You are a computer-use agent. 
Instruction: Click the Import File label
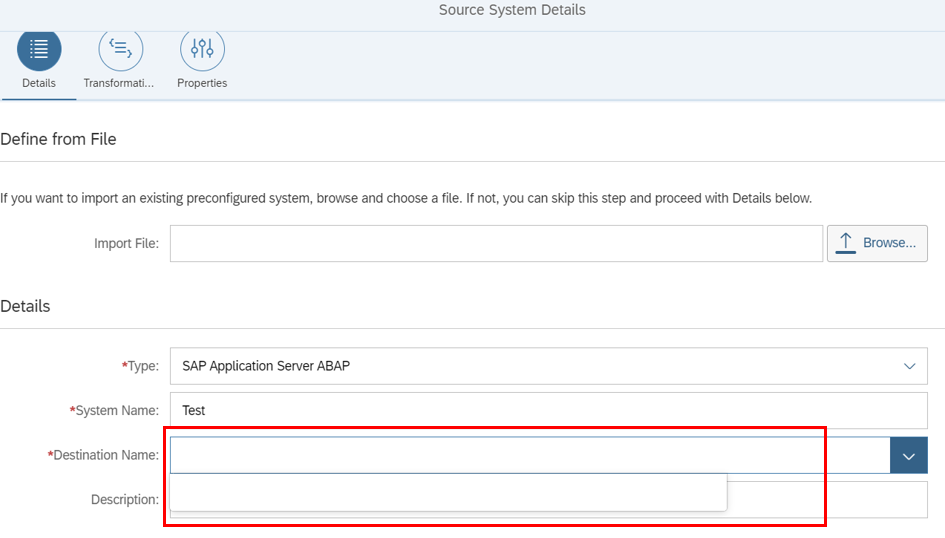tap(127, 243)
